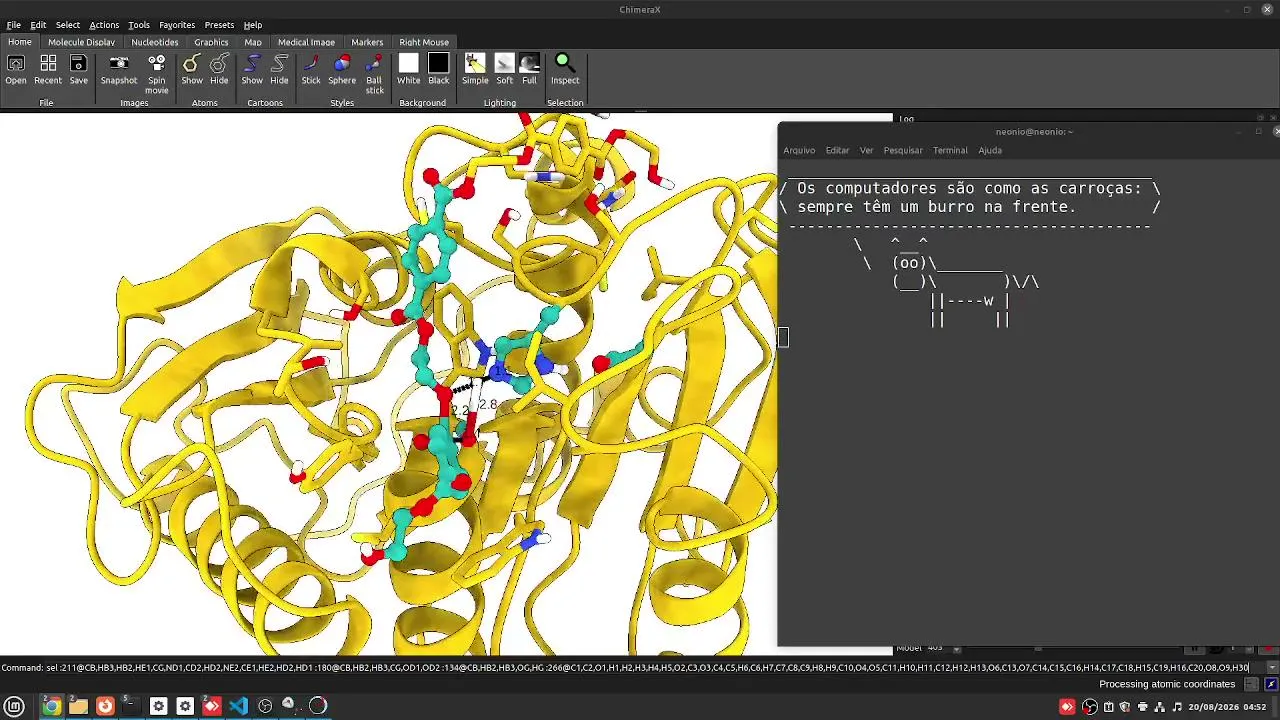This screenshot has height=720, width=1280.
Task: Open the Favorites menu
Action: pyautogui.click(x=177, y=25)
